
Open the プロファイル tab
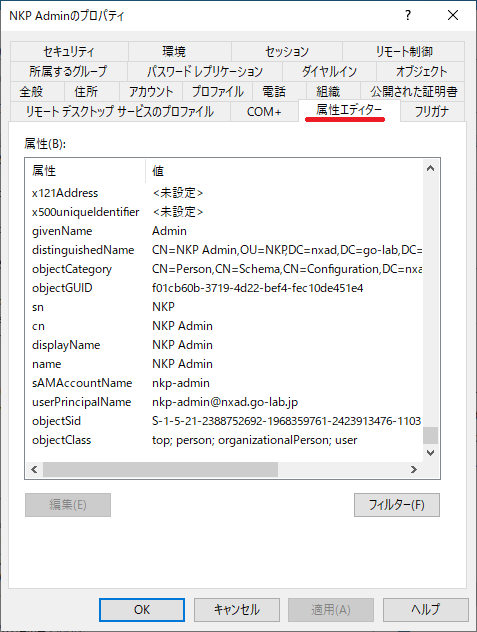click(x=217, y=91)
